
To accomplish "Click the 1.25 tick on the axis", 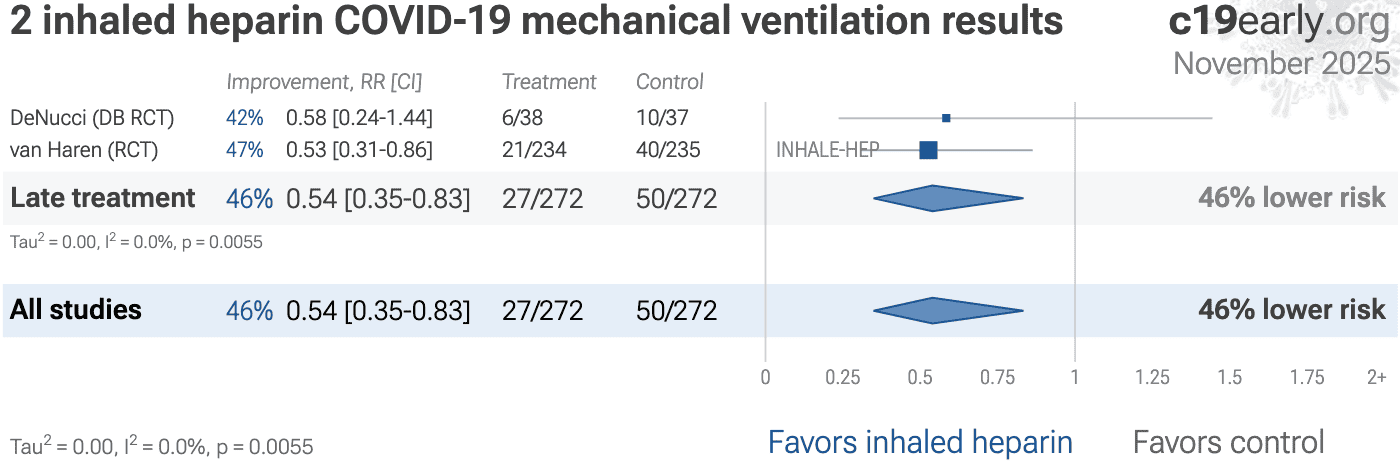I will (x=1152, y=377).
